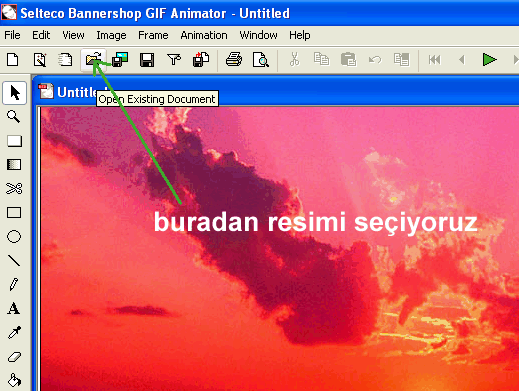Select the Pencil tool

click(14, 284)
